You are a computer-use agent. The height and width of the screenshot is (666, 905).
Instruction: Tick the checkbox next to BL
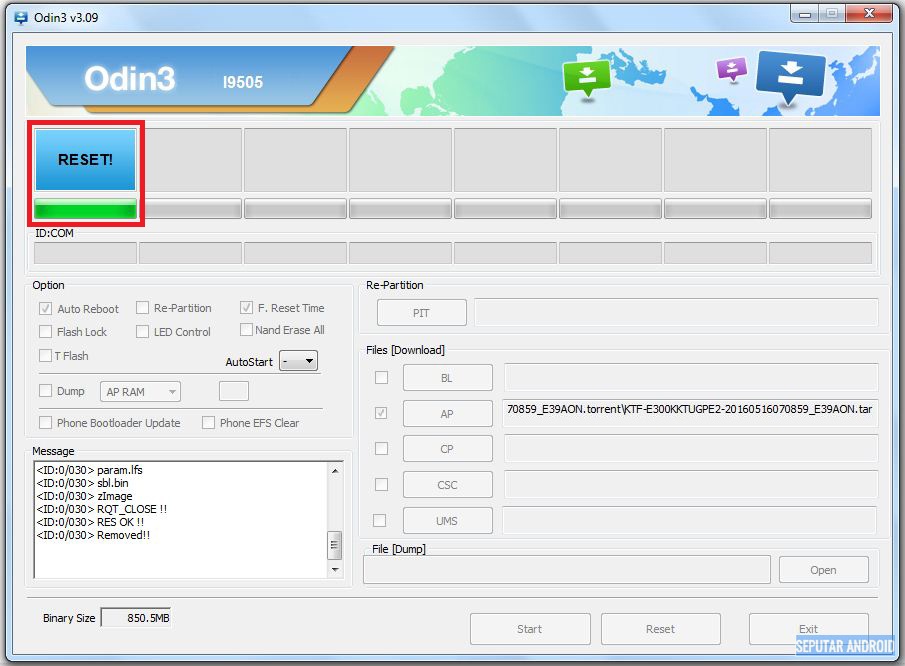[x=382, y=377]
